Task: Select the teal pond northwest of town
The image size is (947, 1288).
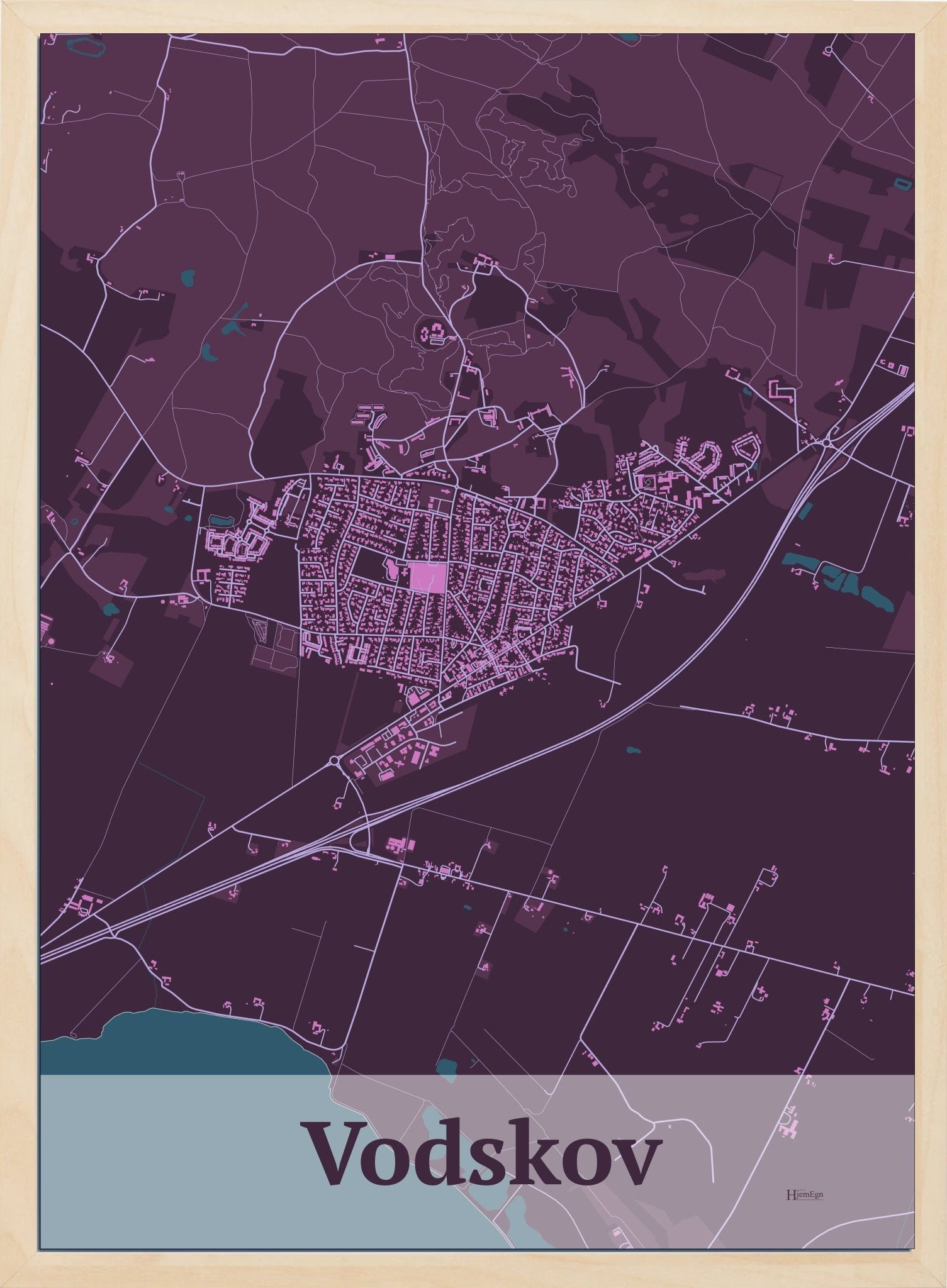Action: (188, 276)
